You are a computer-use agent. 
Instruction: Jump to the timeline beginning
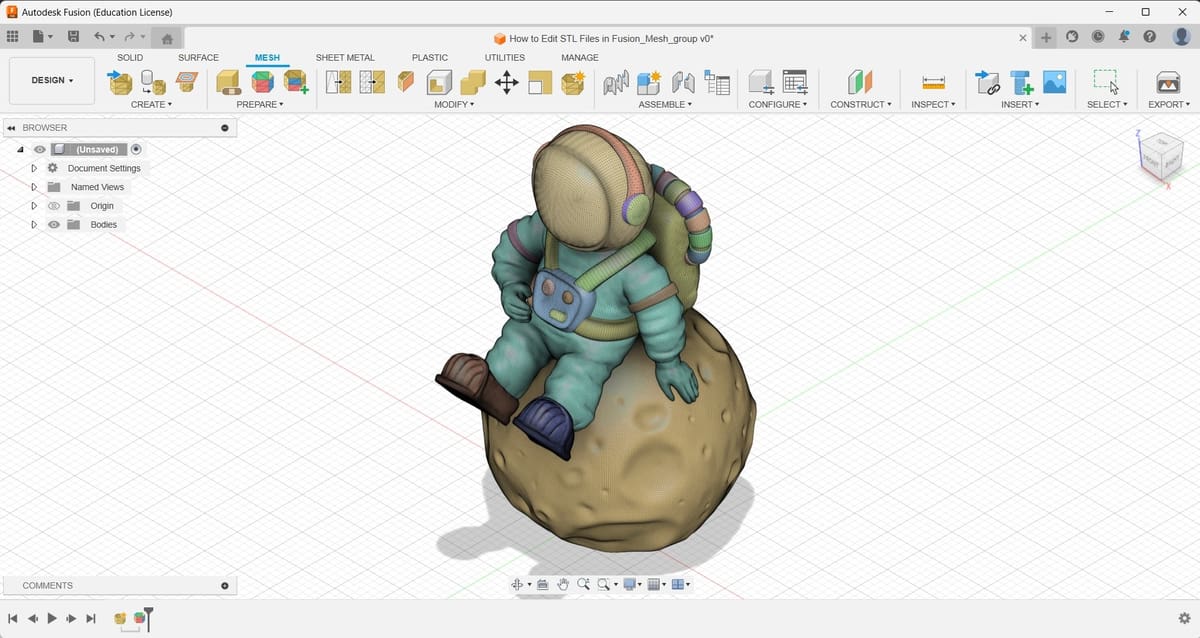click(x=13, y=619)
